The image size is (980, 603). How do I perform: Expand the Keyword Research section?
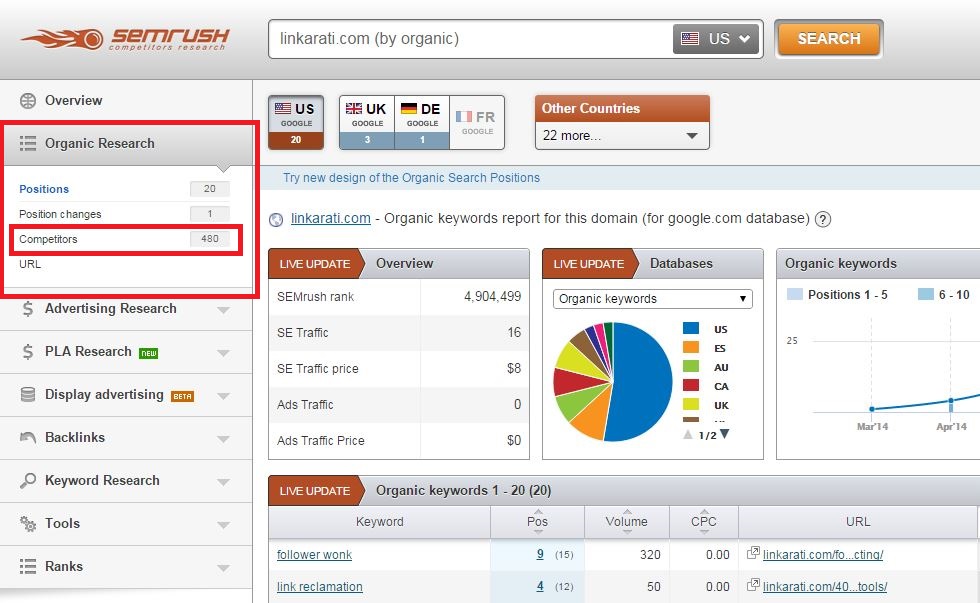point(224,482)
